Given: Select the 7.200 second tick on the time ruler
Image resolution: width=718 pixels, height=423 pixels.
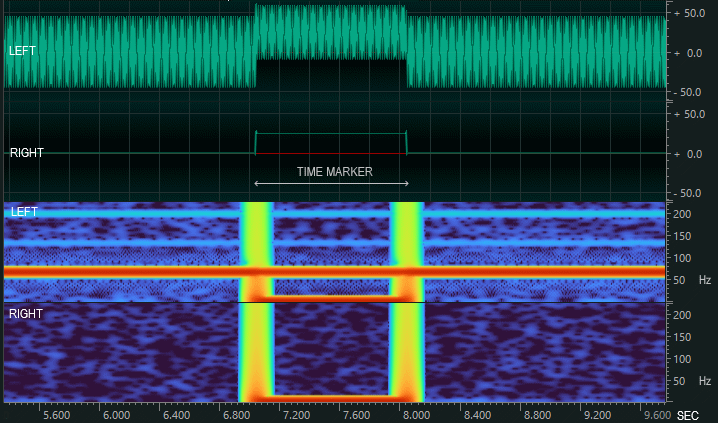Looking at the screenshot, I should [297, 414].
